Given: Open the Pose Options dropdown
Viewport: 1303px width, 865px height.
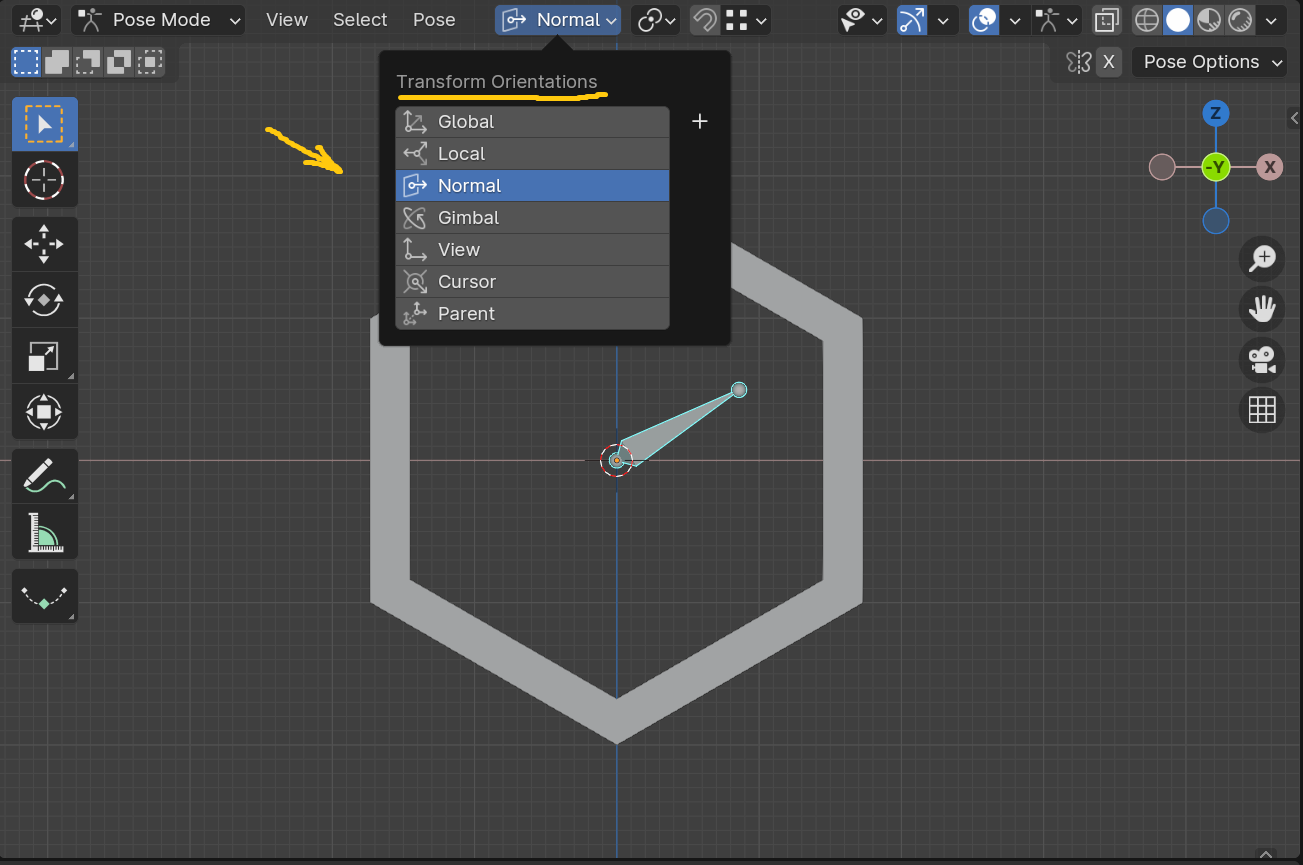Looking at the screenshot, I should tap(1209, 62).
